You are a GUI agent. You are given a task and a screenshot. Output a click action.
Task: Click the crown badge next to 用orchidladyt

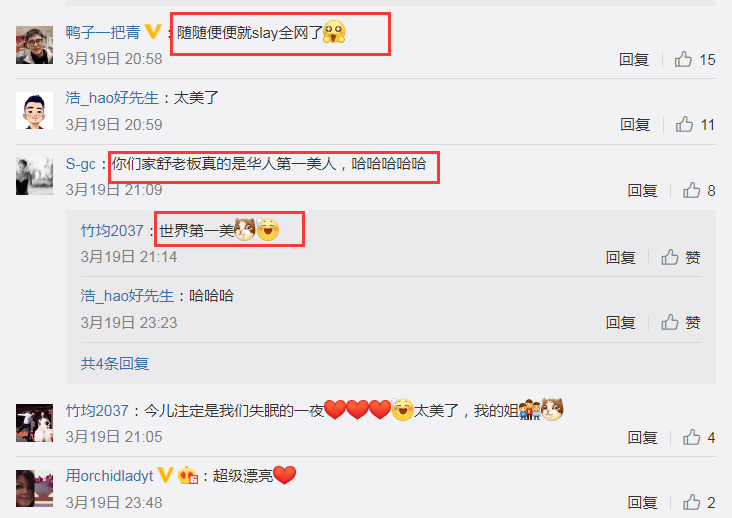tap(188, 476)
